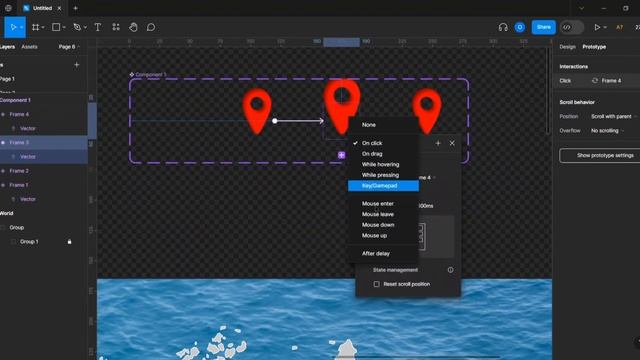Switch to the Design tab
640x360 pixels.
(567, 47)
